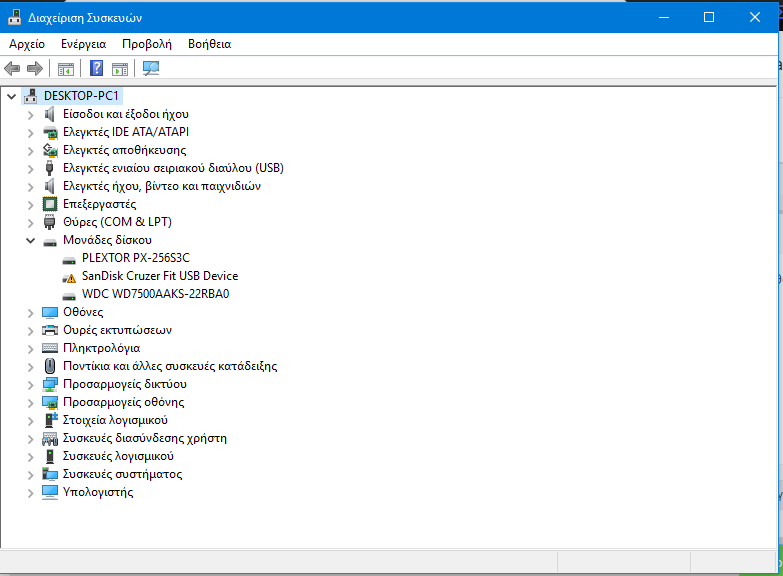
Task: Expand Προσαρμογείς οθόνης category
Action: click(x=30, y=403)
